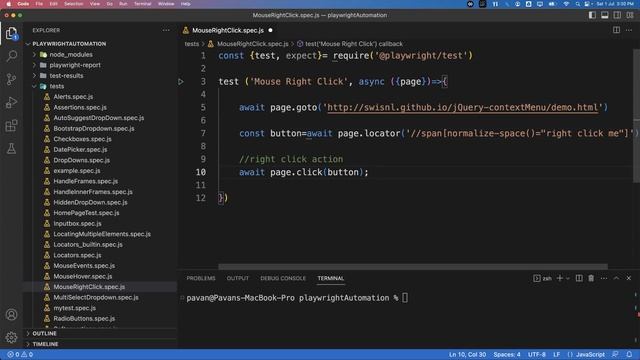Viewport: 640px width, 360px height.
Task: Open the Selection menu in menu bar
Action: coord(73,4)
